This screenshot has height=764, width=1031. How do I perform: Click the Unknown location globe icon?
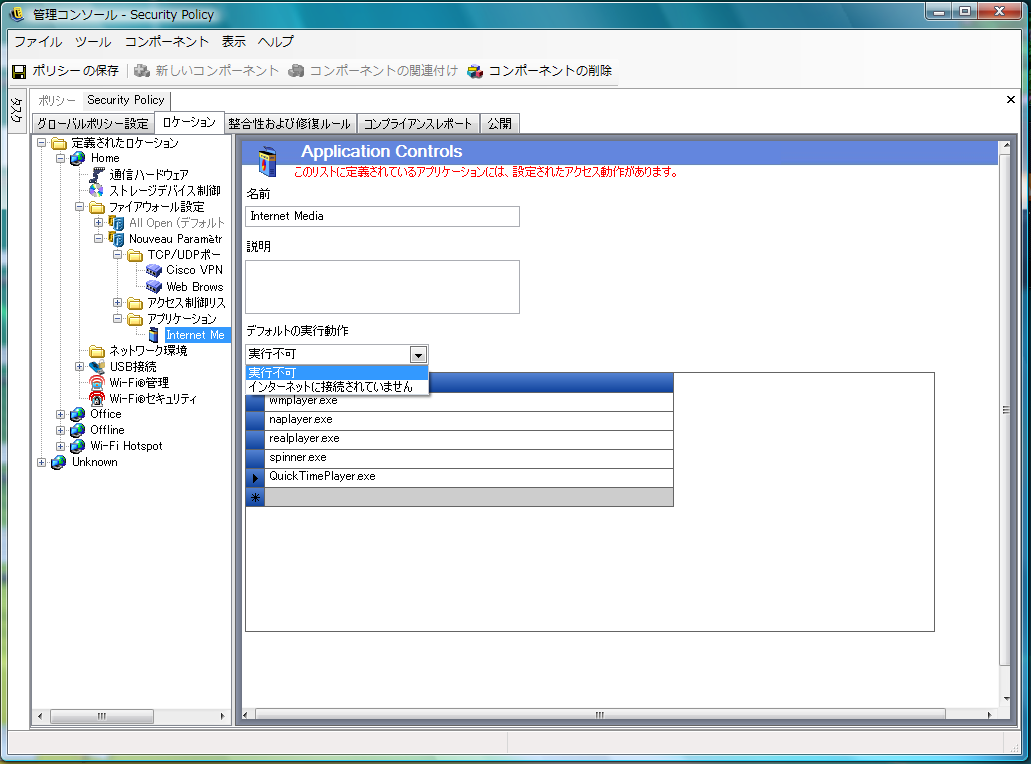(59, 462)
